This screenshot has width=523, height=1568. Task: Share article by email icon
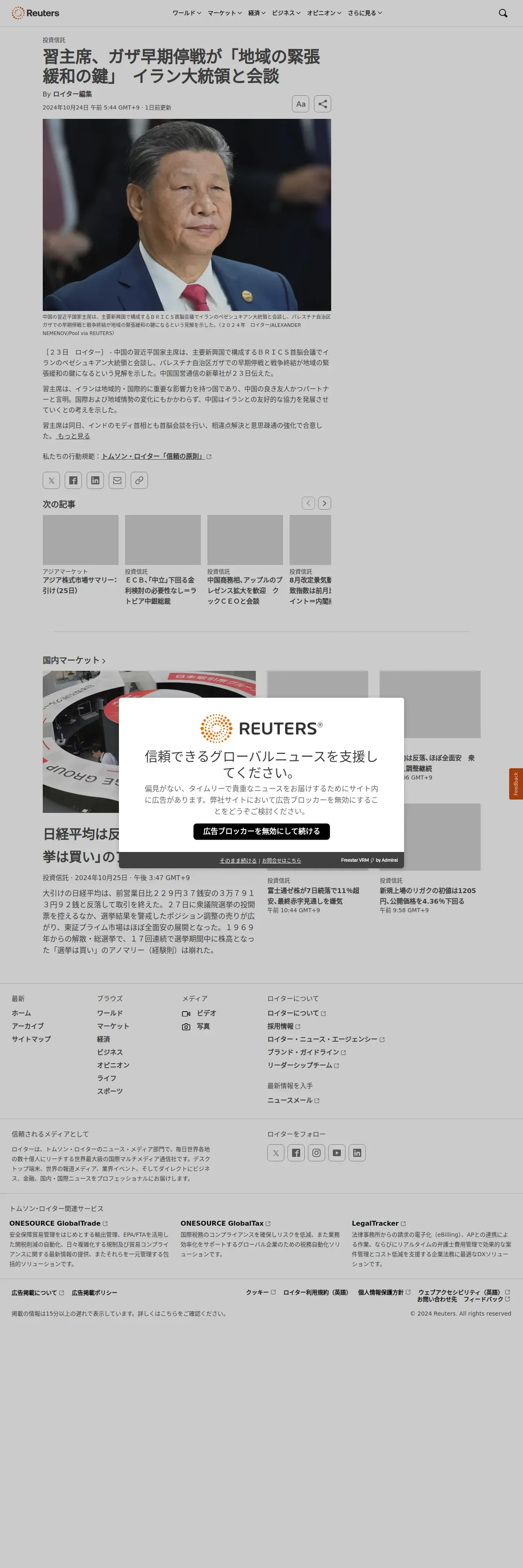[117, 480]
